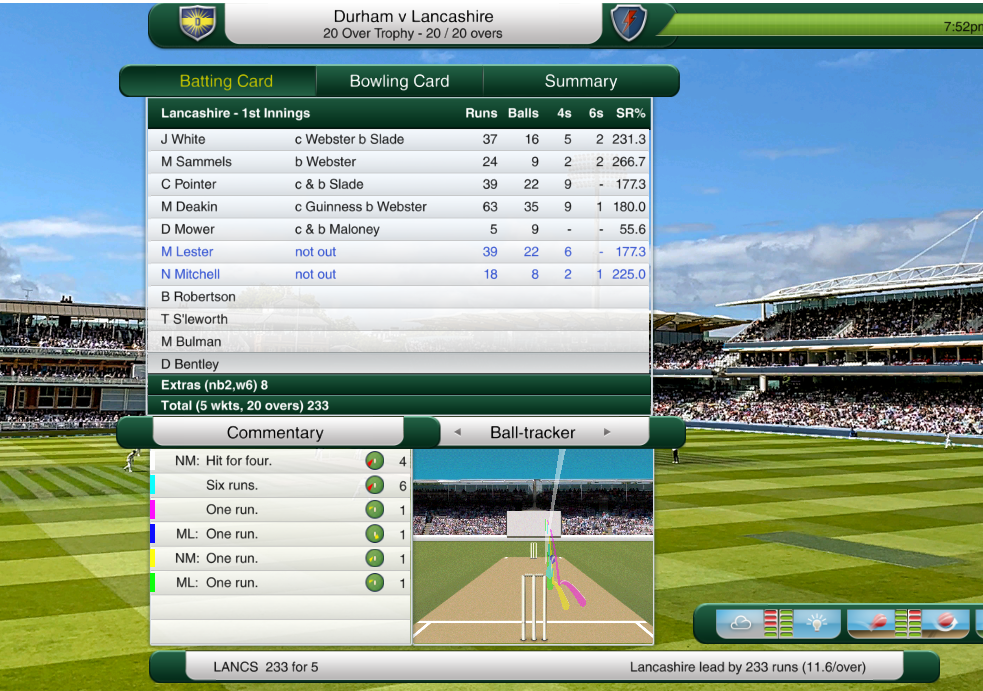The height and width of the screenshot is (691, 983).
Task: Select not-out batsman M Lester
Action: click(399, 252)
